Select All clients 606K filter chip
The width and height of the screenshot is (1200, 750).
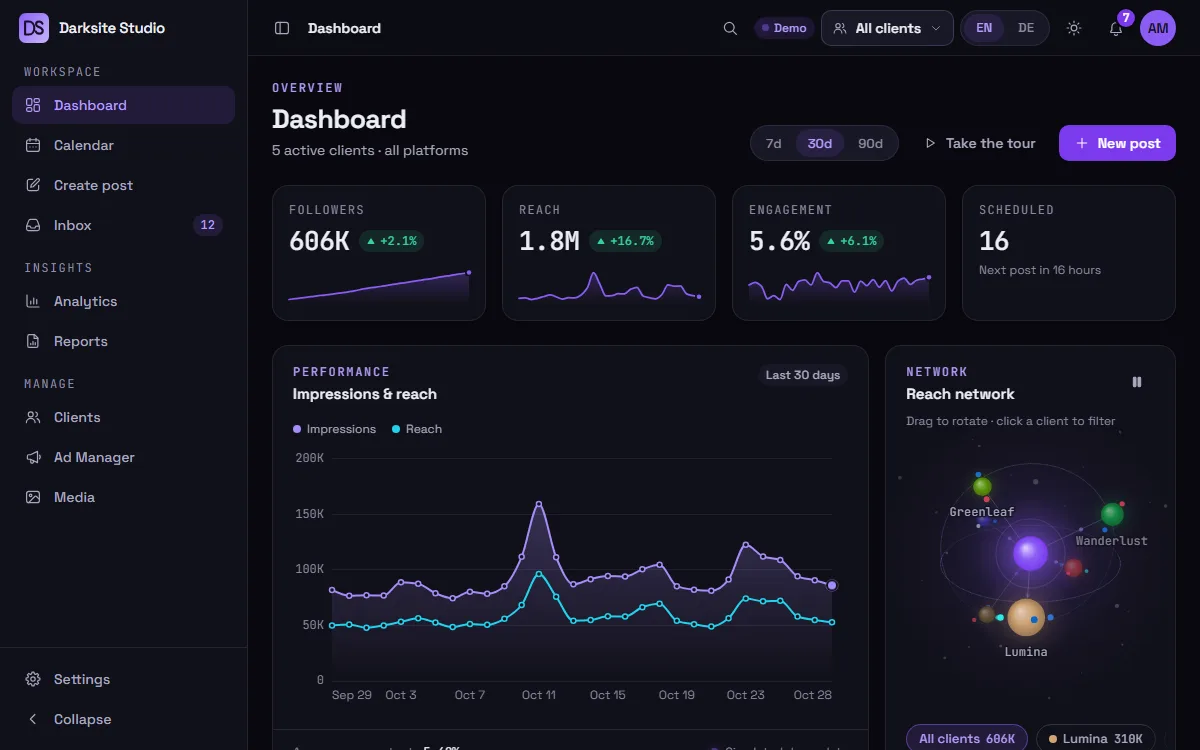pos(967,738)
